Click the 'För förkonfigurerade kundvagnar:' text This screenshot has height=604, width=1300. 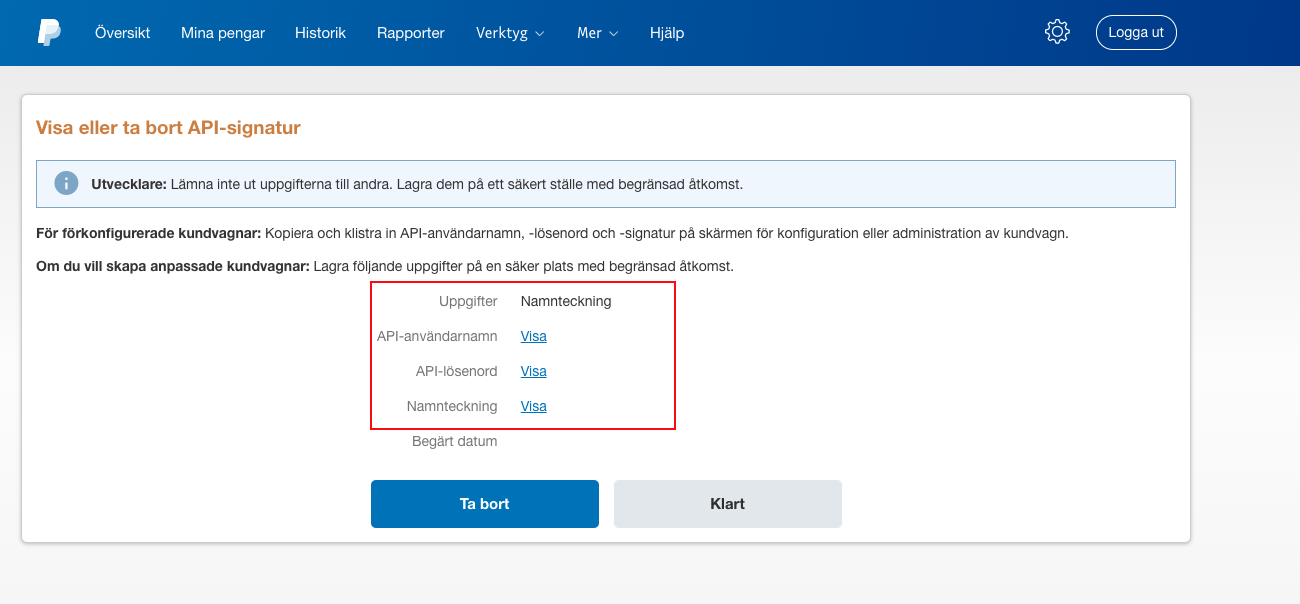(148, 233)
